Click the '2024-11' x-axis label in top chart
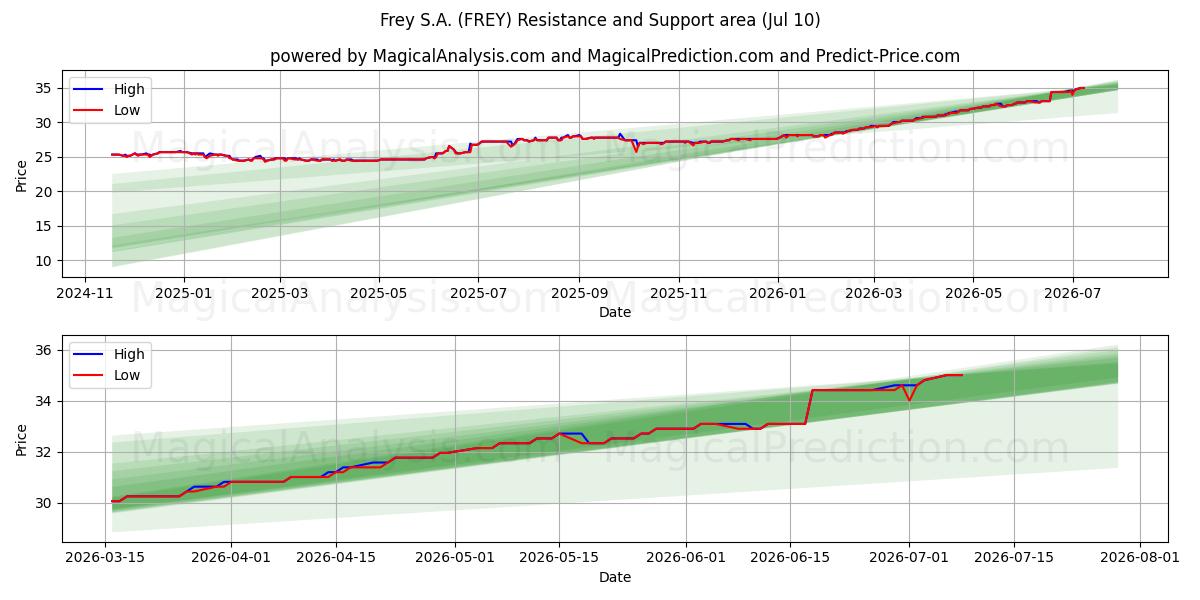The image size is (1200, 600). point(84,295)
